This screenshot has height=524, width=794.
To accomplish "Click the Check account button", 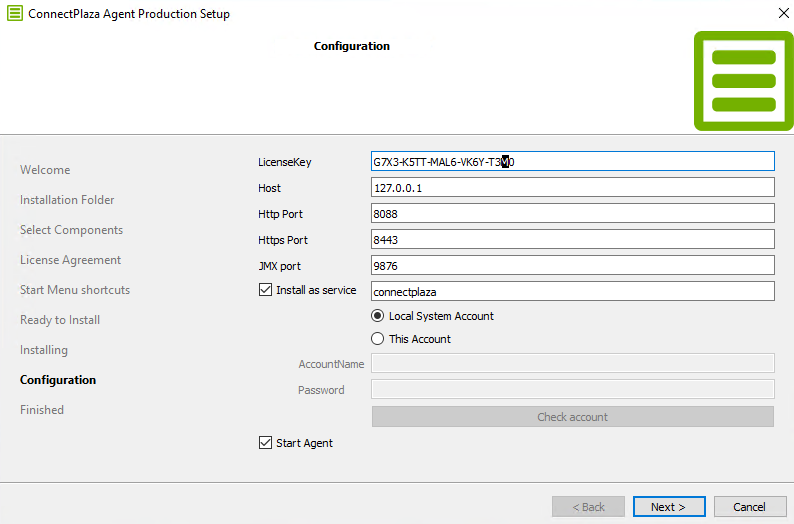I will pyautogui.click(x=573, y=417).
